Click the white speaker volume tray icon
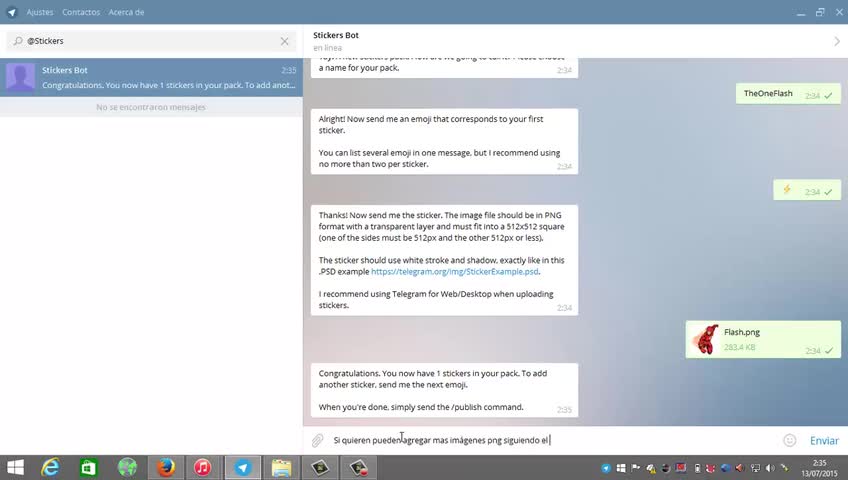This screenshot has height=480, width=848. pos(770,468)
